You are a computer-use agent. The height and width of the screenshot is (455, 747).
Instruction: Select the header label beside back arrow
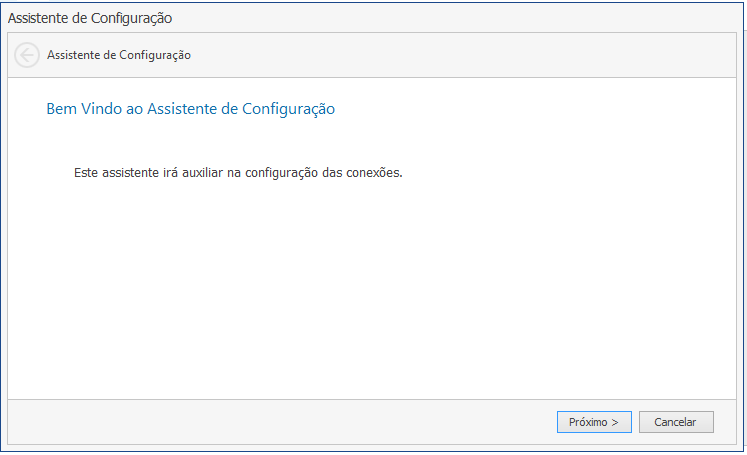point(119,55)
